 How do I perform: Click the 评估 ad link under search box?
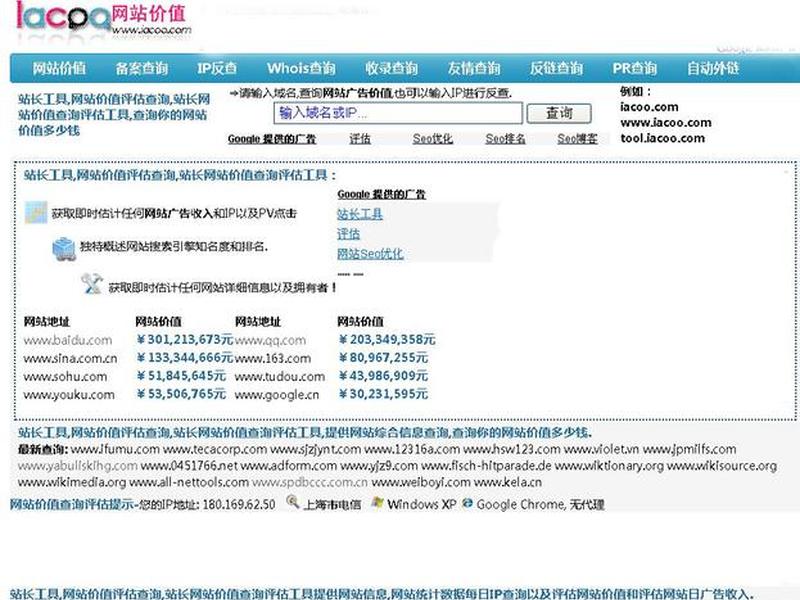(360, 138)
